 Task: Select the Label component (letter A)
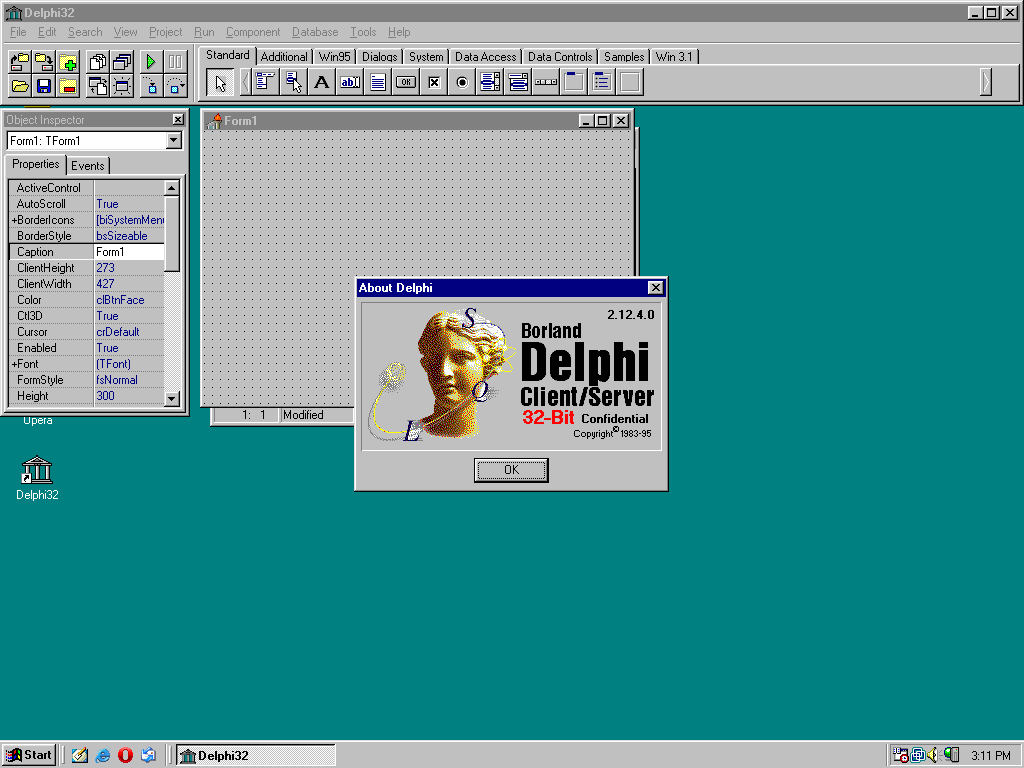point(321,82)
